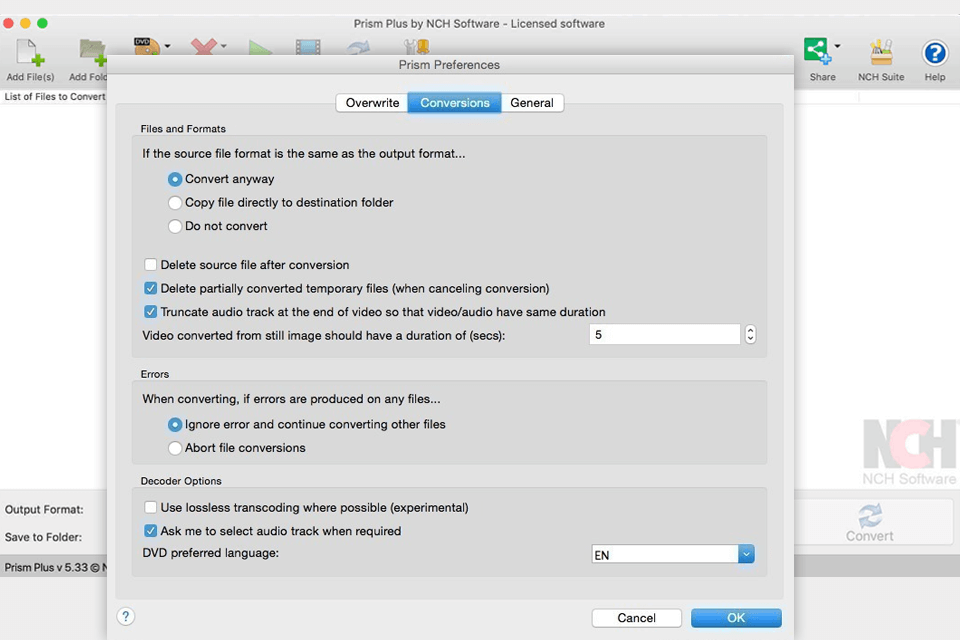This screenshot has height=640, width=960.
Task: Click the still image duration stepper arrows
Action: pos(751,335)
